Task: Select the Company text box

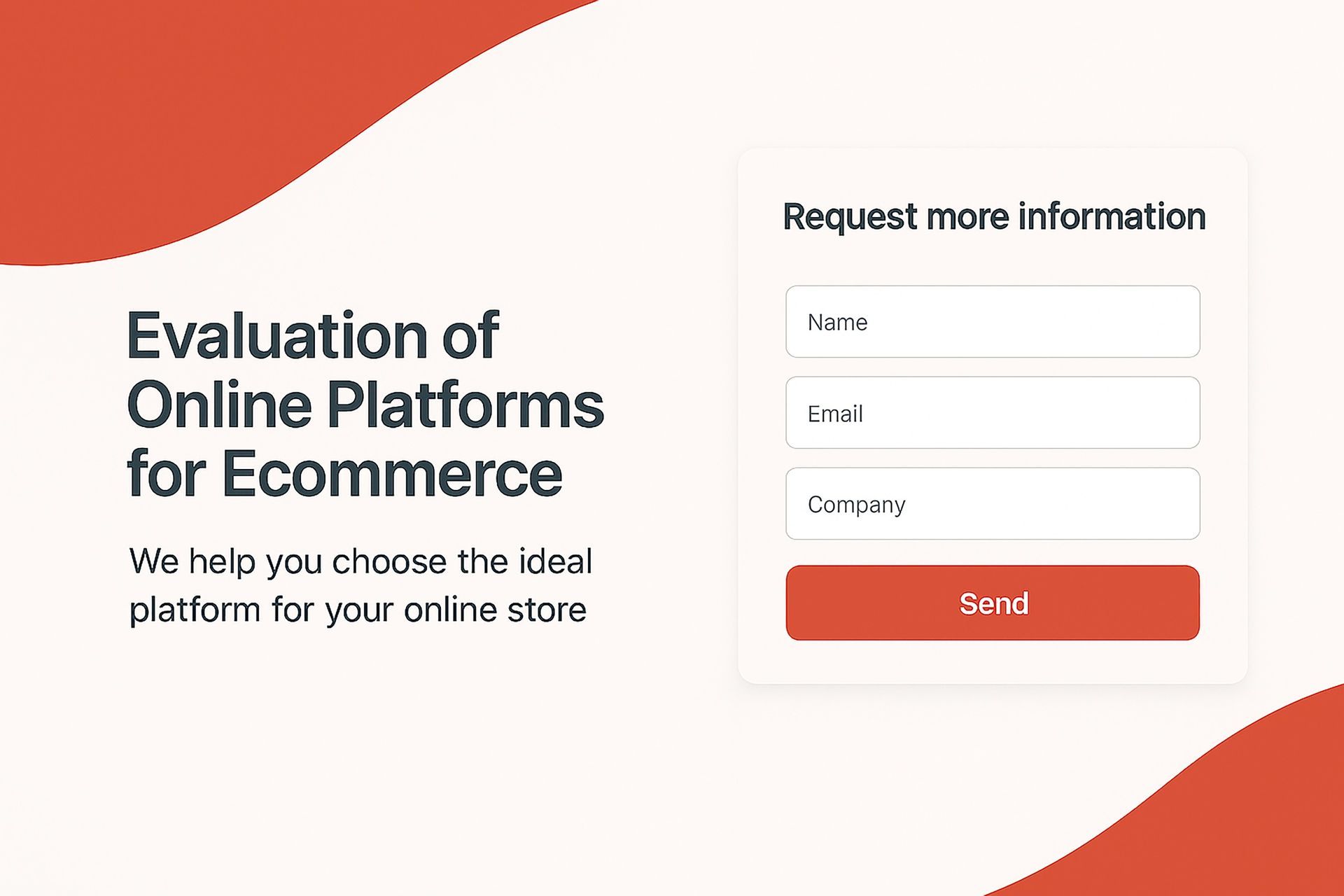Action: tap(992, 504)
